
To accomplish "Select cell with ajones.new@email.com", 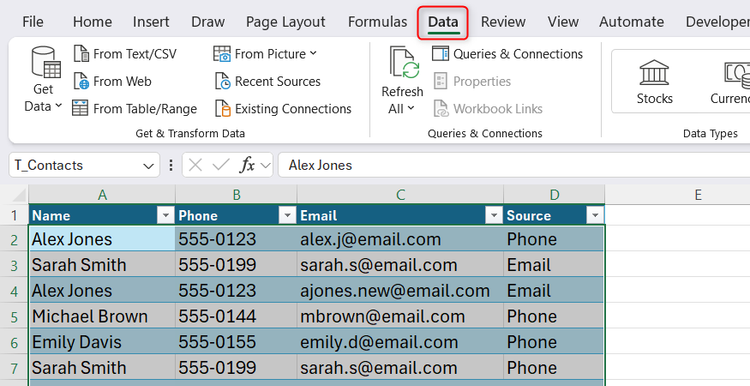I will coord(400,291).
